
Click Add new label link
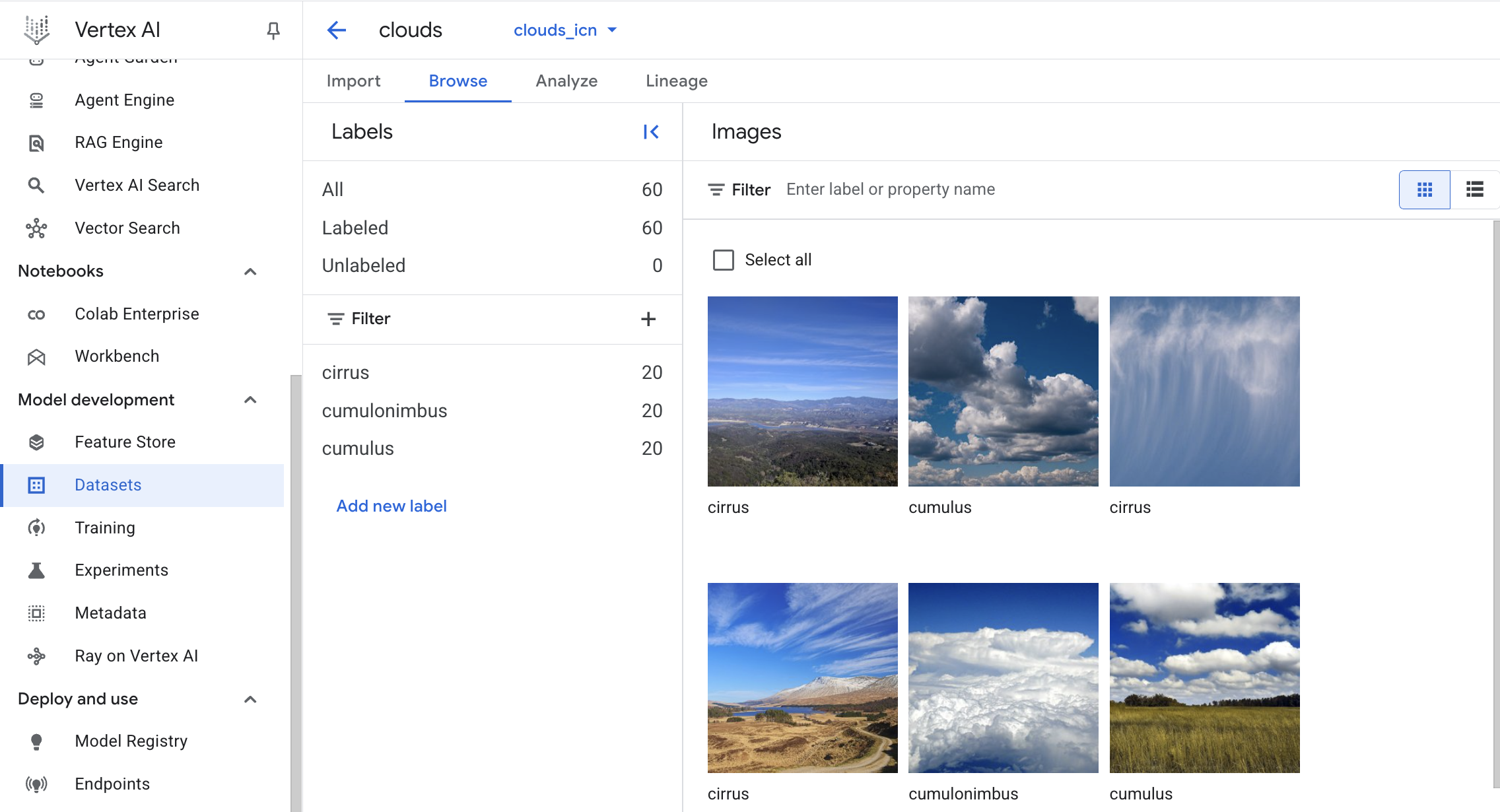tap(392, 506)
